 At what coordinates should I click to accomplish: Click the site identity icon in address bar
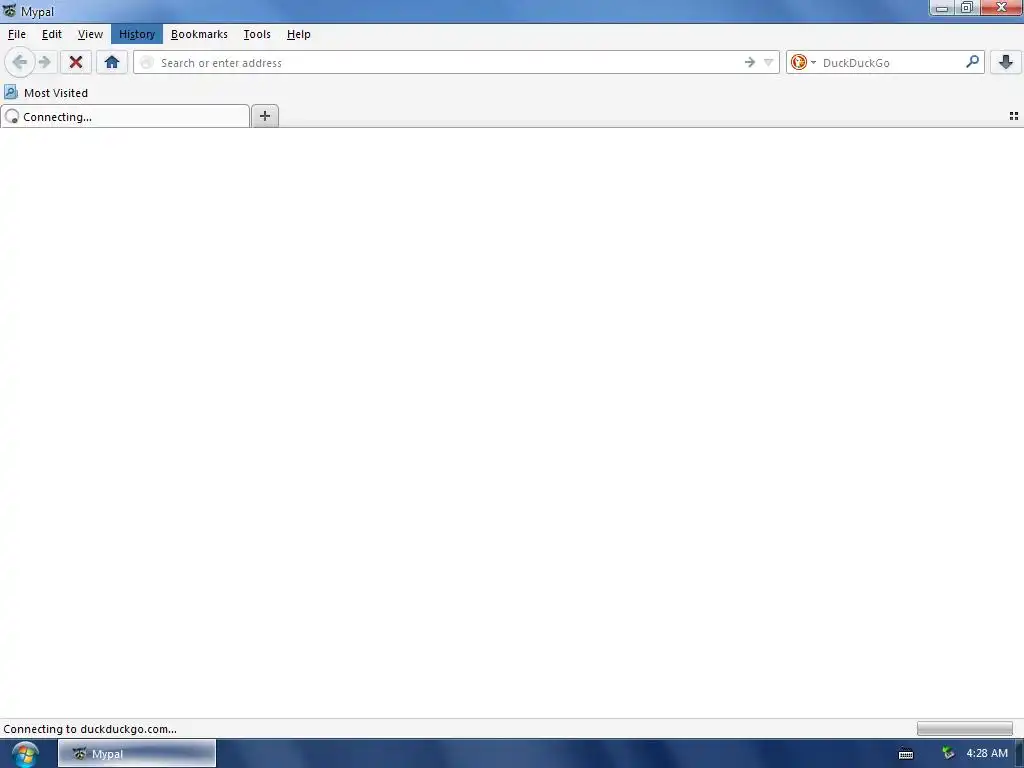(x=147, y=63)
